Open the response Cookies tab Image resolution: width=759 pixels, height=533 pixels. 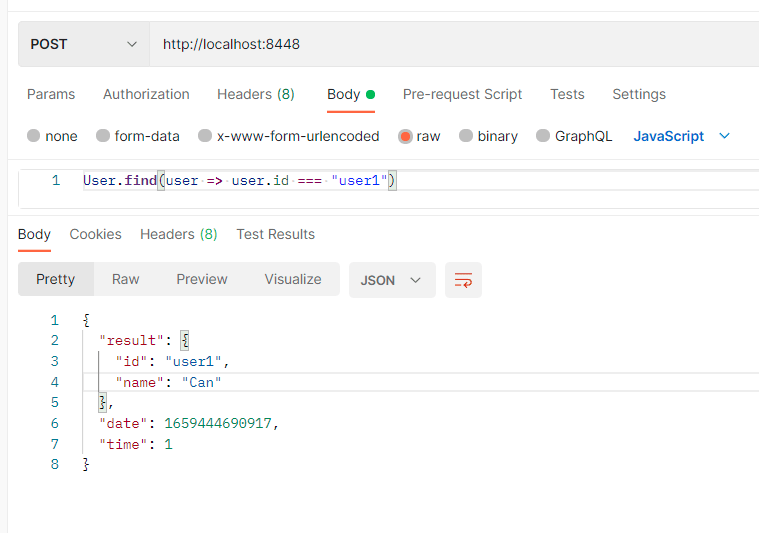tap(95, 234)
